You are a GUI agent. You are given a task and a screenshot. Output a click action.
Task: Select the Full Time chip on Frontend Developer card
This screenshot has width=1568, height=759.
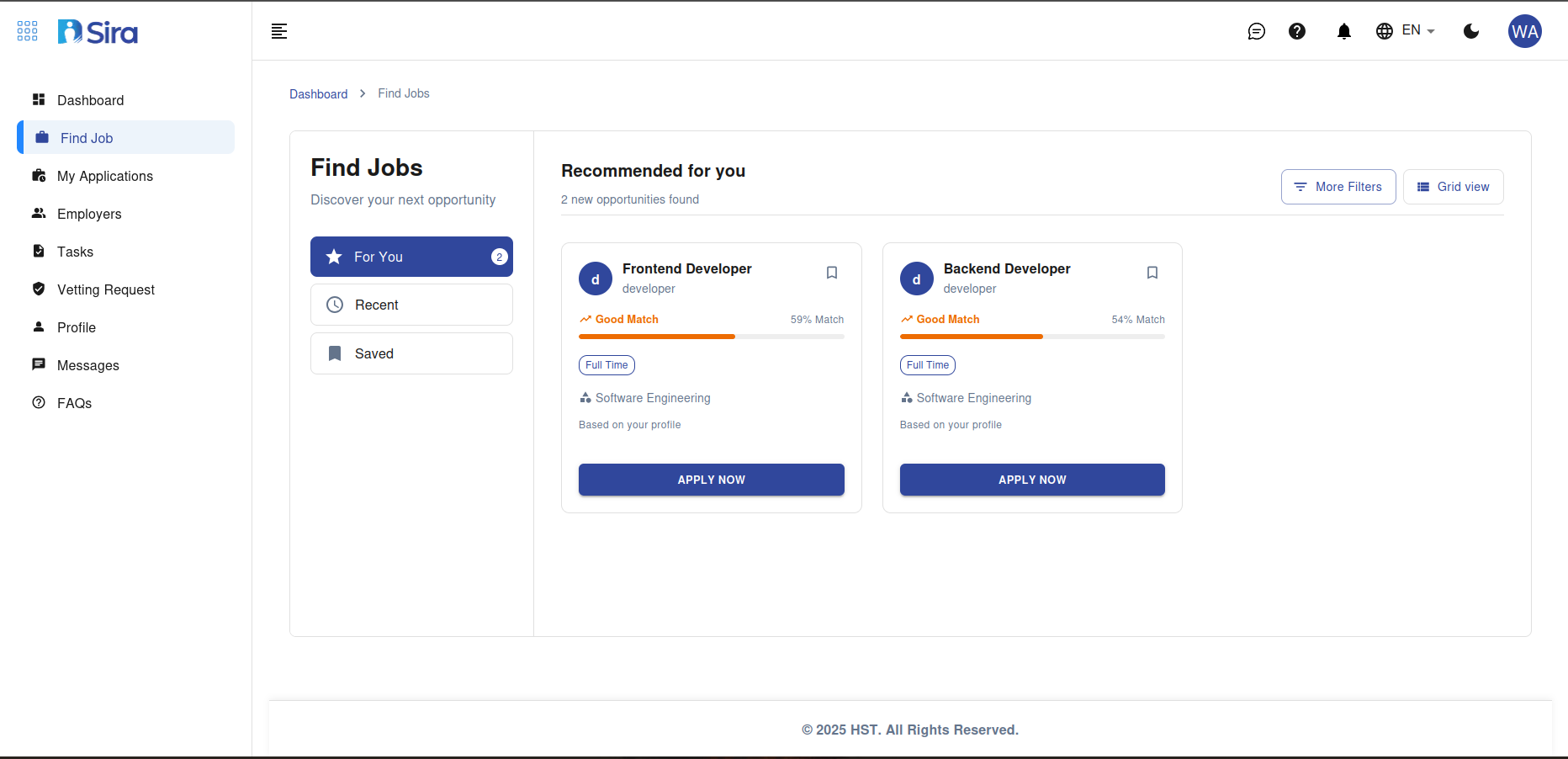click(607, 365)
